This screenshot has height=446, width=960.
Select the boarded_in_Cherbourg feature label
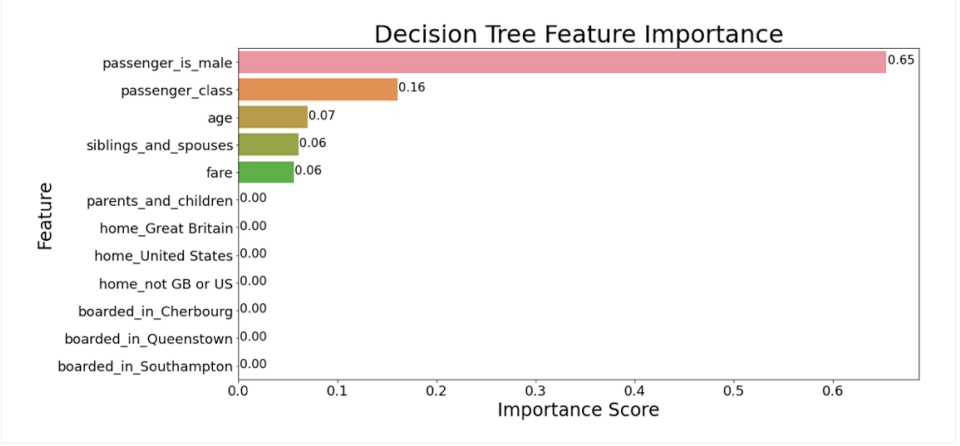[x=155, y=311]
